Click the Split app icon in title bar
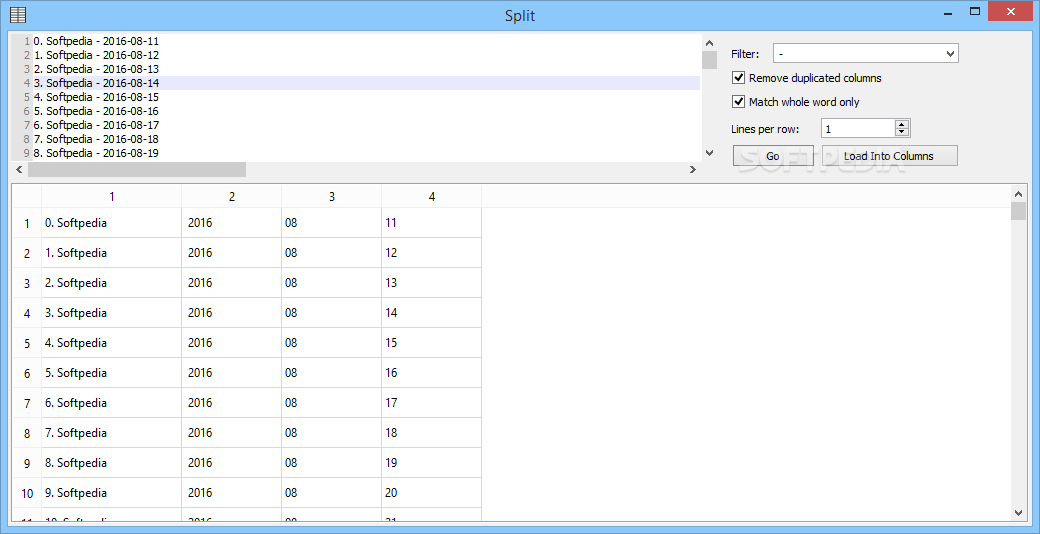The image size is (1040, 534). coord(19,15)
